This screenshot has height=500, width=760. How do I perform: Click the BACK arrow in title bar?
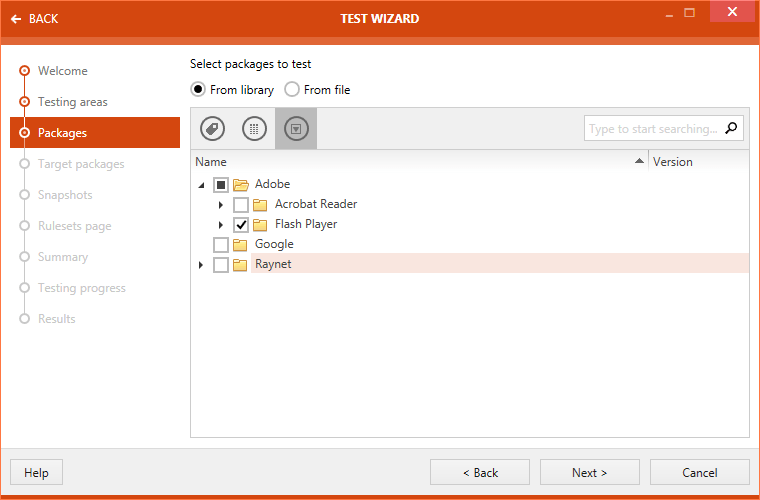point(16,19)
